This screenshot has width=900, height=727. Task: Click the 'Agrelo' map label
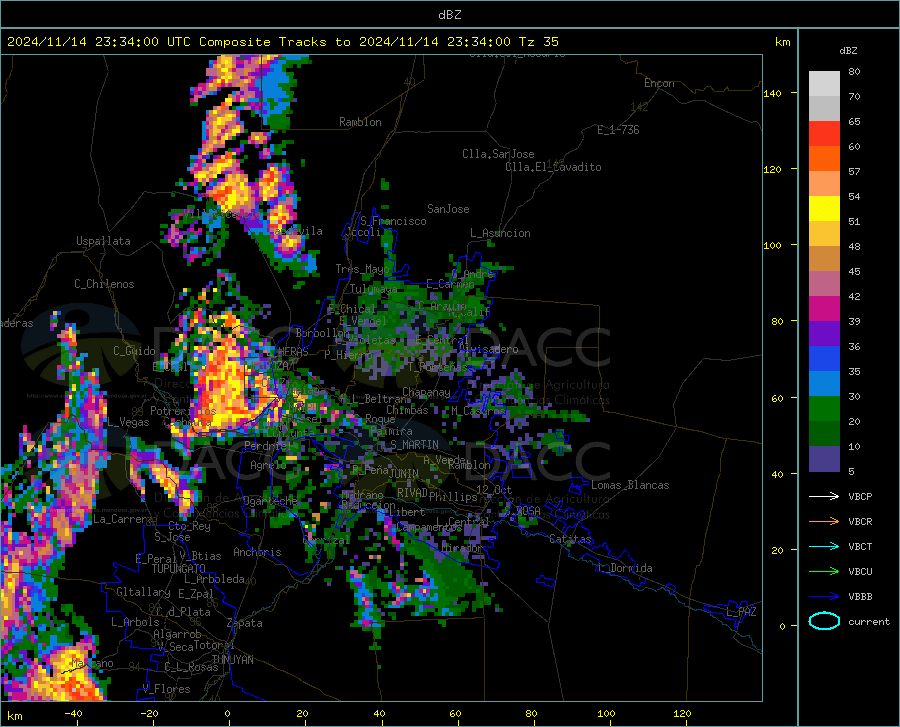click(268, 465)
